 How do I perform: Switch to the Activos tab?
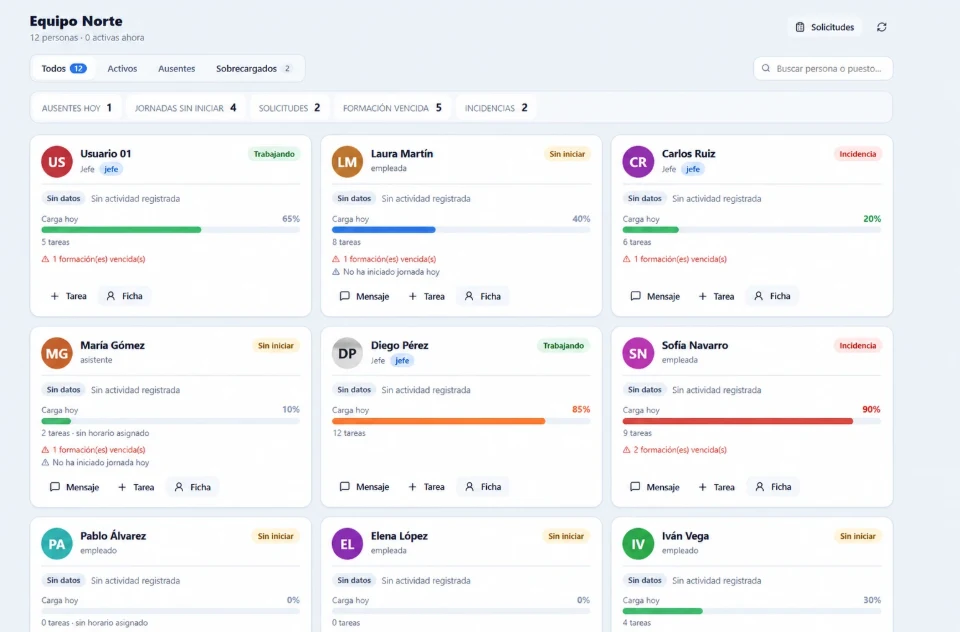point(122,69)
